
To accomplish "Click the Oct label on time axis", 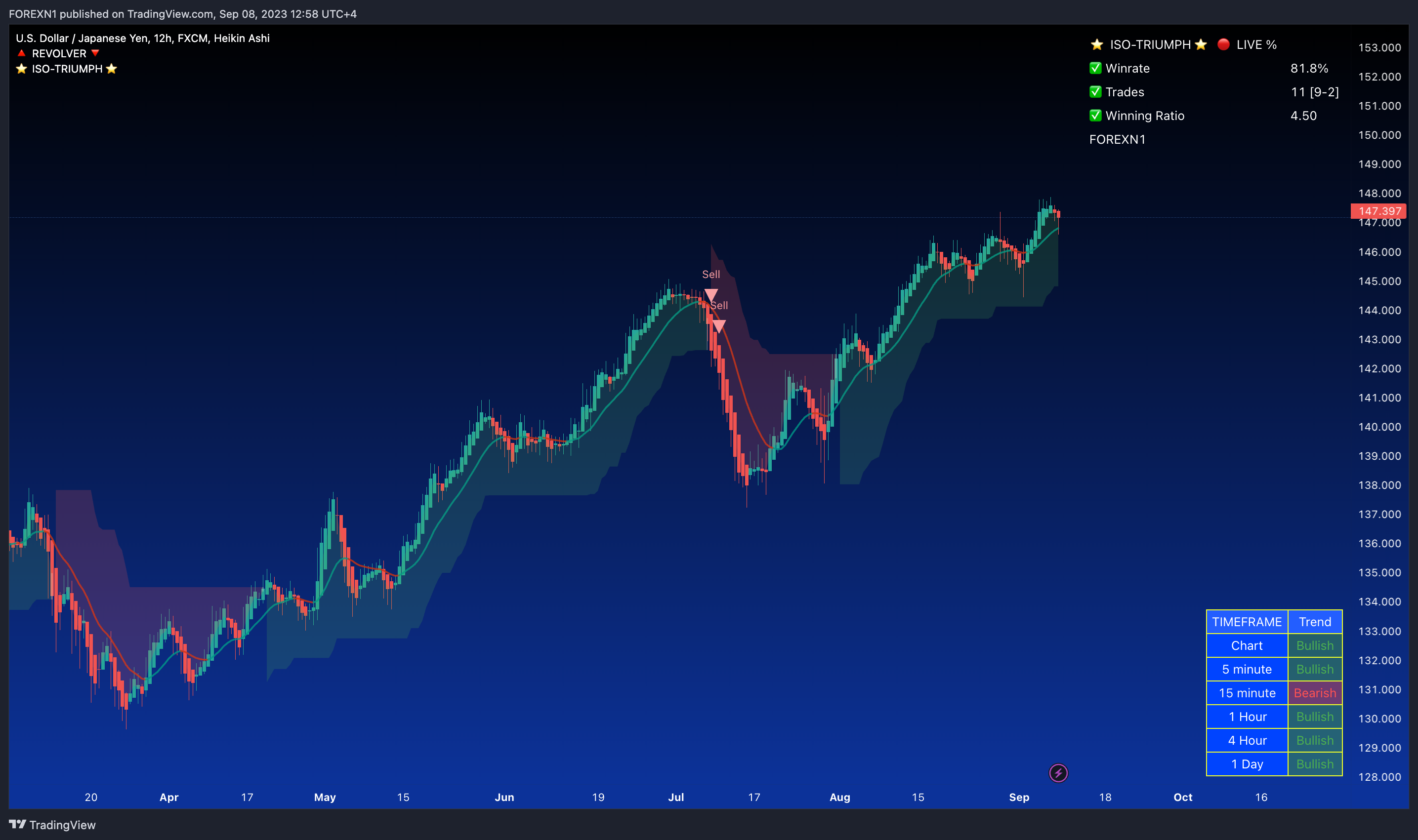I will tap(1183, 797).
